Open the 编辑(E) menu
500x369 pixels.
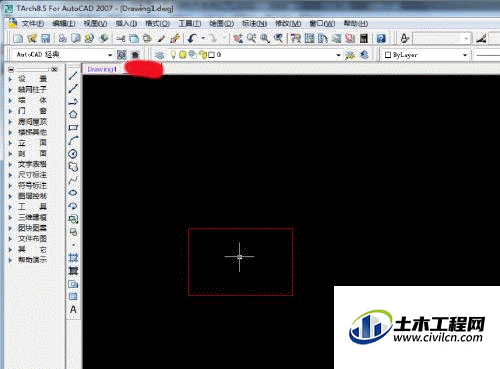64,24
